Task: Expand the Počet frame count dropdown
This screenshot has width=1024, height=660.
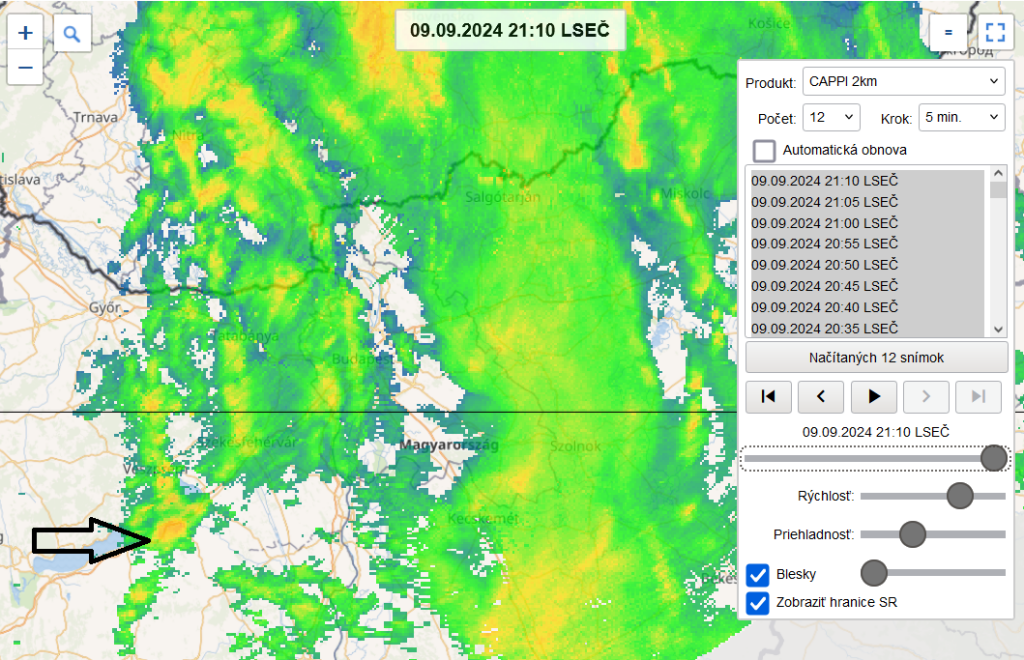Action: pyautogui.click(x=832, y=117)
